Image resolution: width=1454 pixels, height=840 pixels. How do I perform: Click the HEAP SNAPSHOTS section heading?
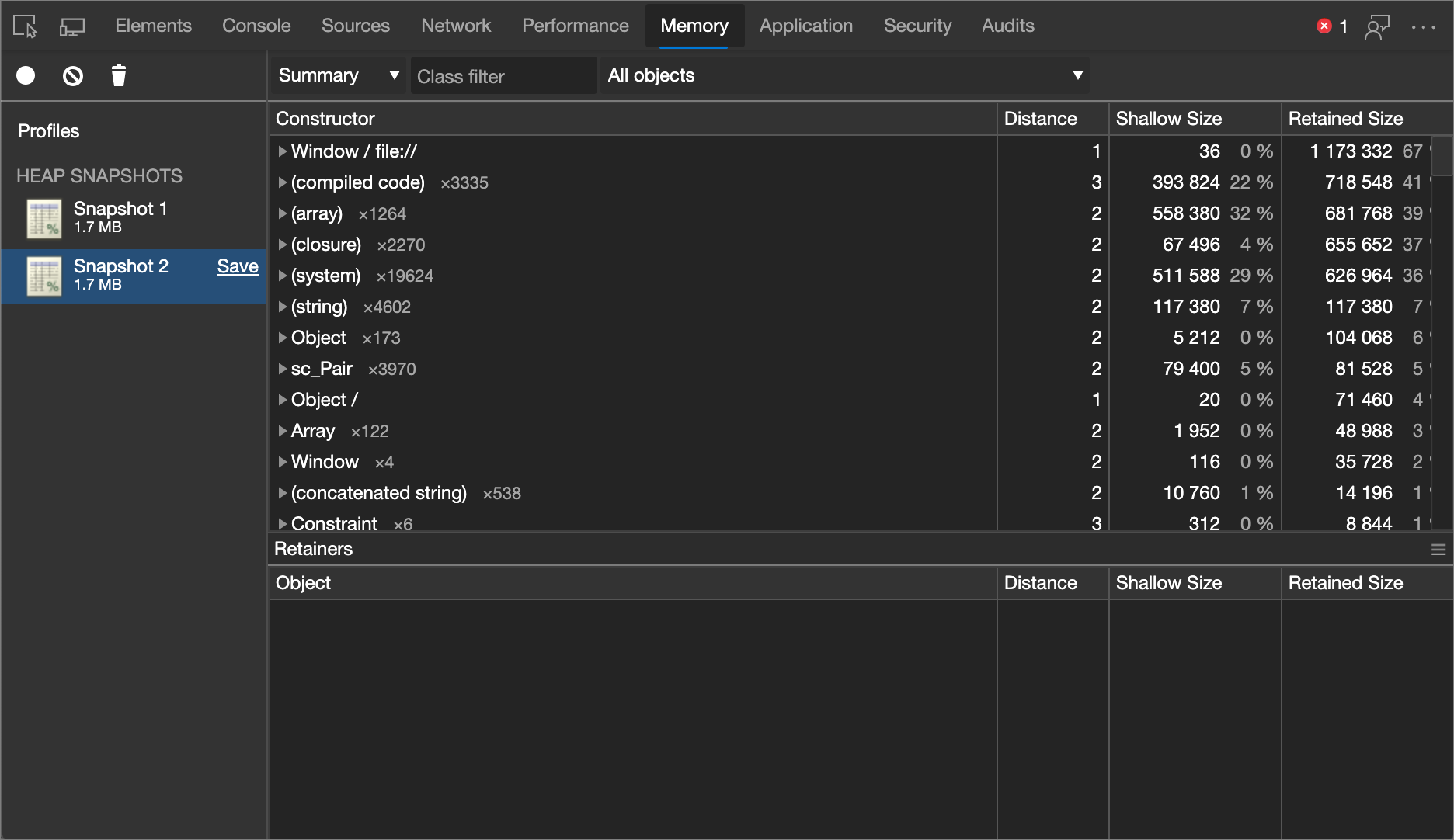(99, 176)
